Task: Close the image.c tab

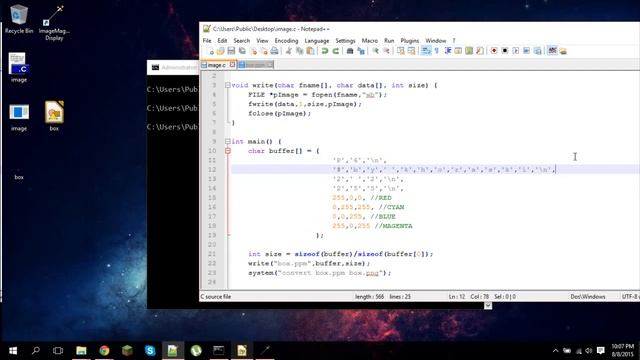Action: [232, 64]
